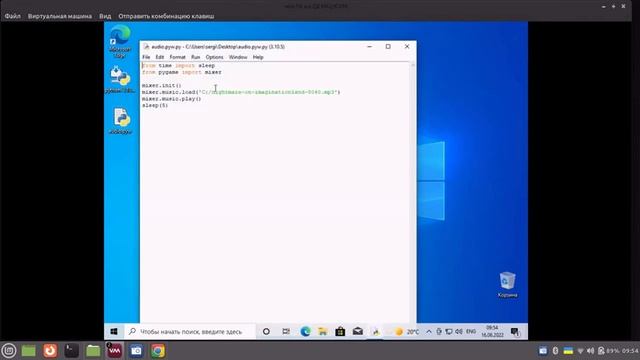The width and height of the screenshot is (640, 360).
Task: Open the Виртуальная машина menu
Action: click(x=60, y=16)
